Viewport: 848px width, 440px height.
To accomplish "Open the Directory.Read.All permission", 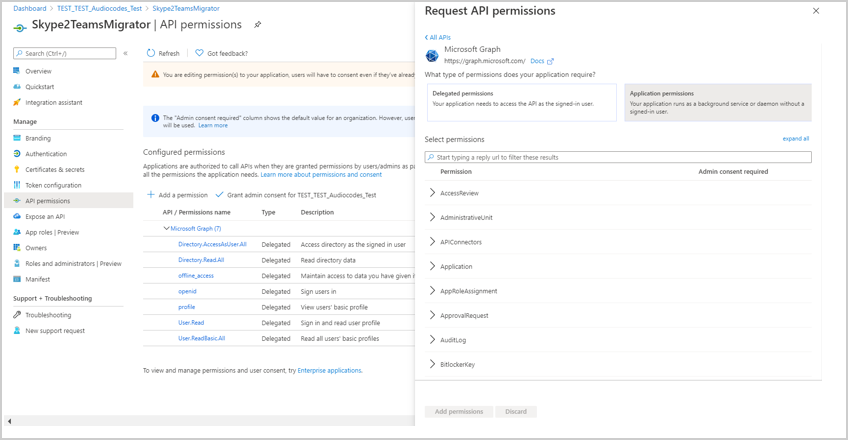I will 201,260.
